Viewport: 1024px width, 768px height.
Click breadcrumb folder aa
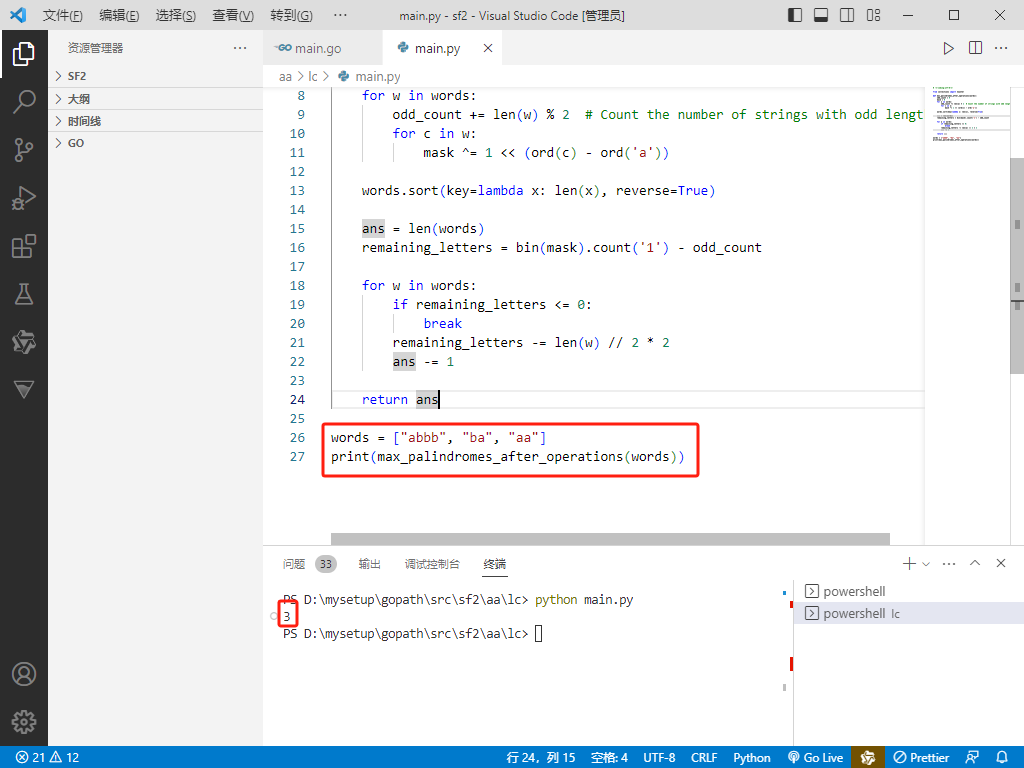(285, 77)
